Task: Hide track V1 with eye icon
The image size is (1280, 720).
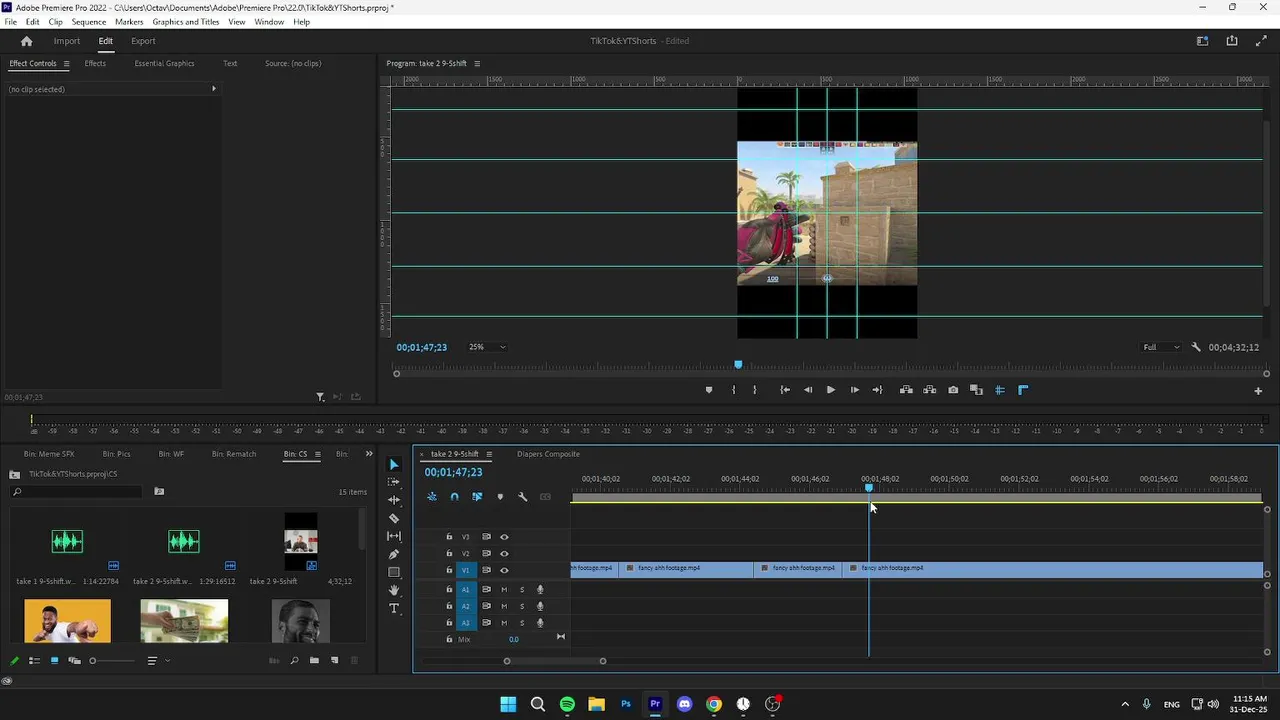Action: (x=504, y=570)
